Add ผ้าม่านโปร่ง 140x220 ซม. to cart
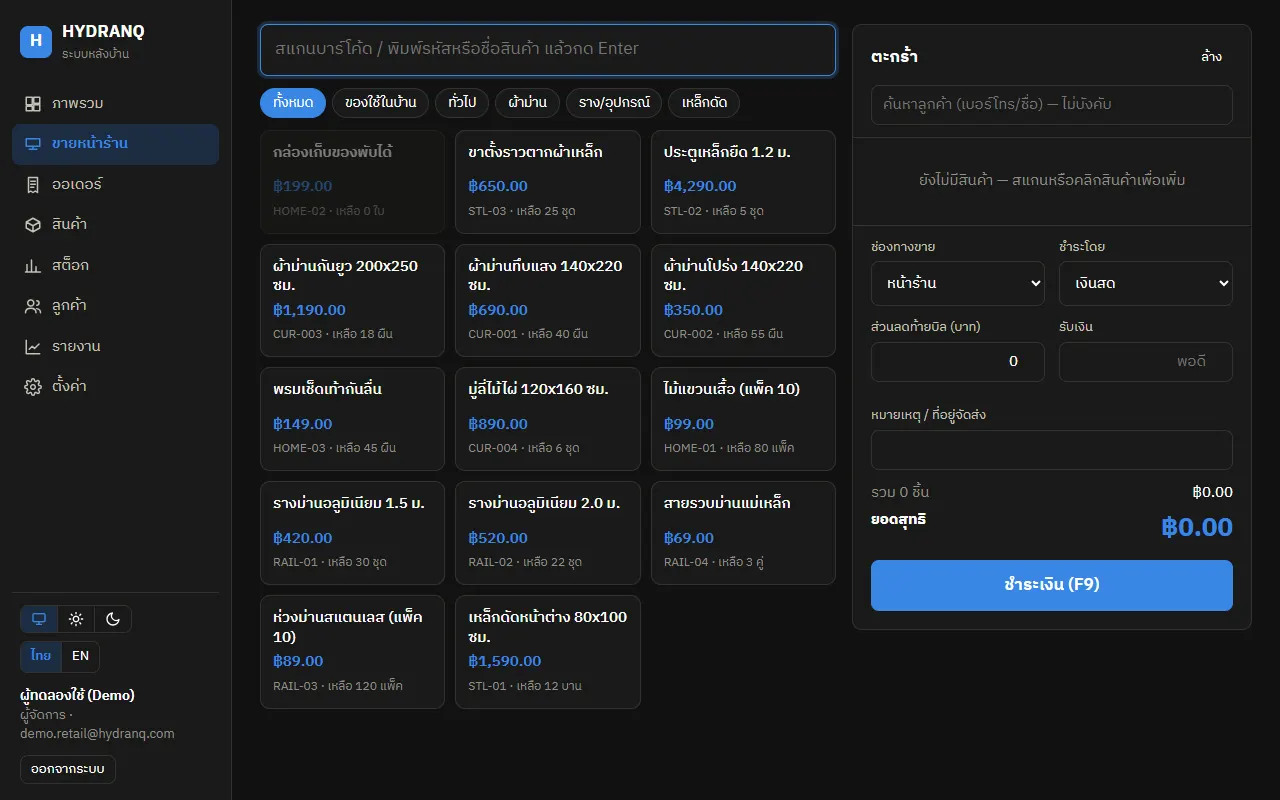The height and width of the screenshot is (800, 1280). click(x=743, y=301)
